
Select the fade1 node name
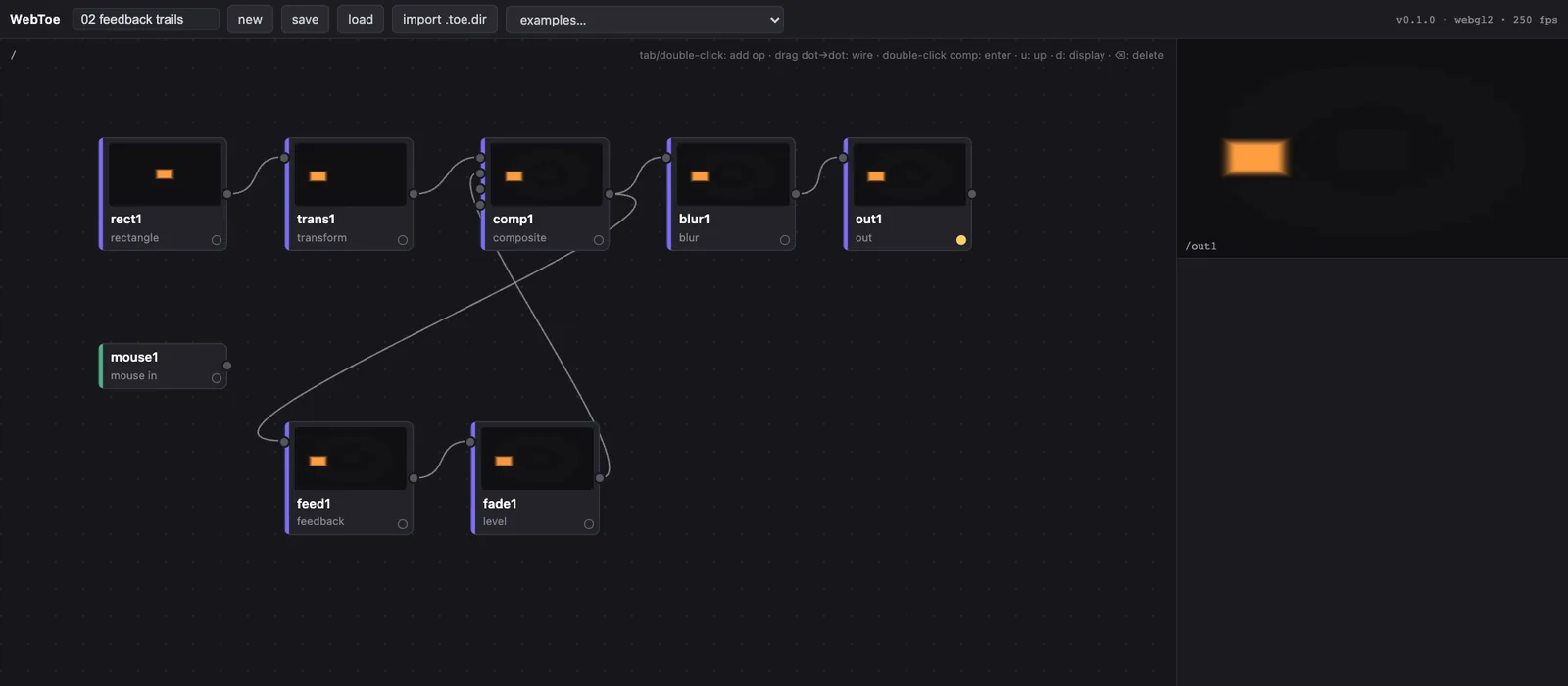(499, 503)
